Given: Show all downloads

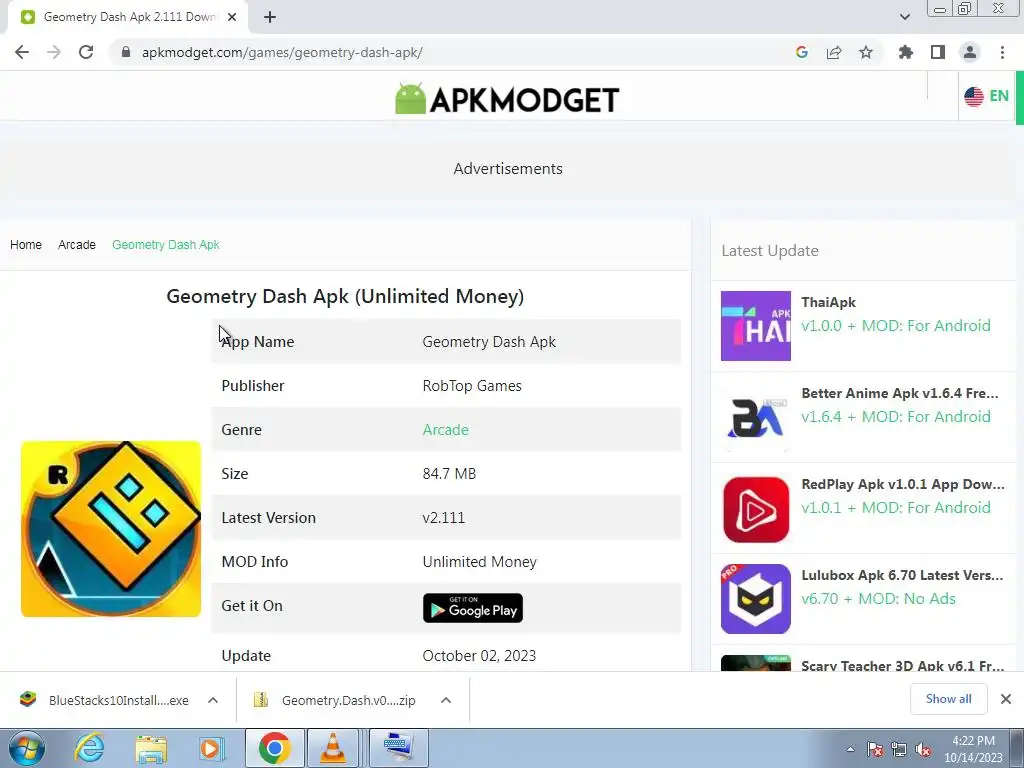Looking at the screenshot, I should coord(948,699).
